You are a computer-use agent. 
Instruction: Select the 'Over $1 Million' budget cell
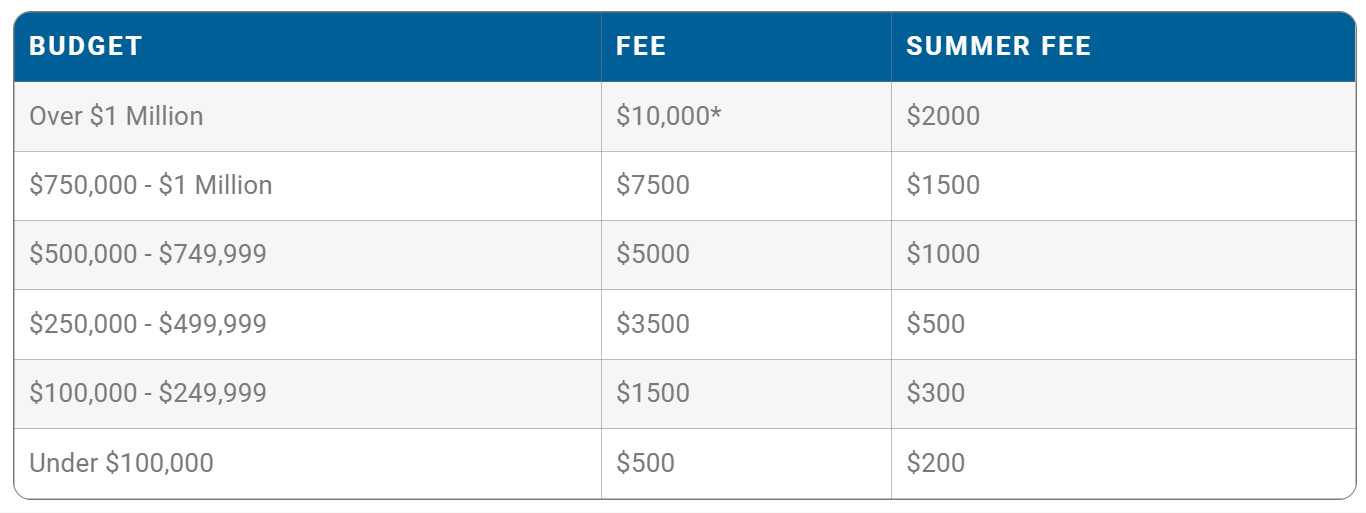click(x=116, y=116)
